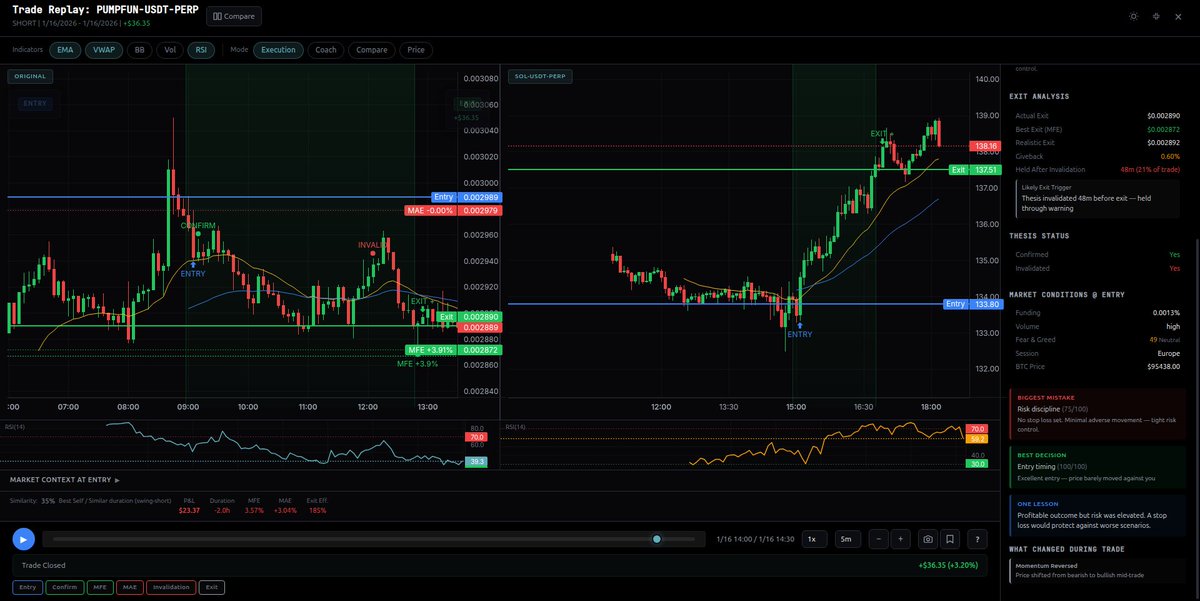Viewport: 1200px width, 601px height.
Task: Click the Exit Eff. 185% stat
Action: click(x=316, y=504)
